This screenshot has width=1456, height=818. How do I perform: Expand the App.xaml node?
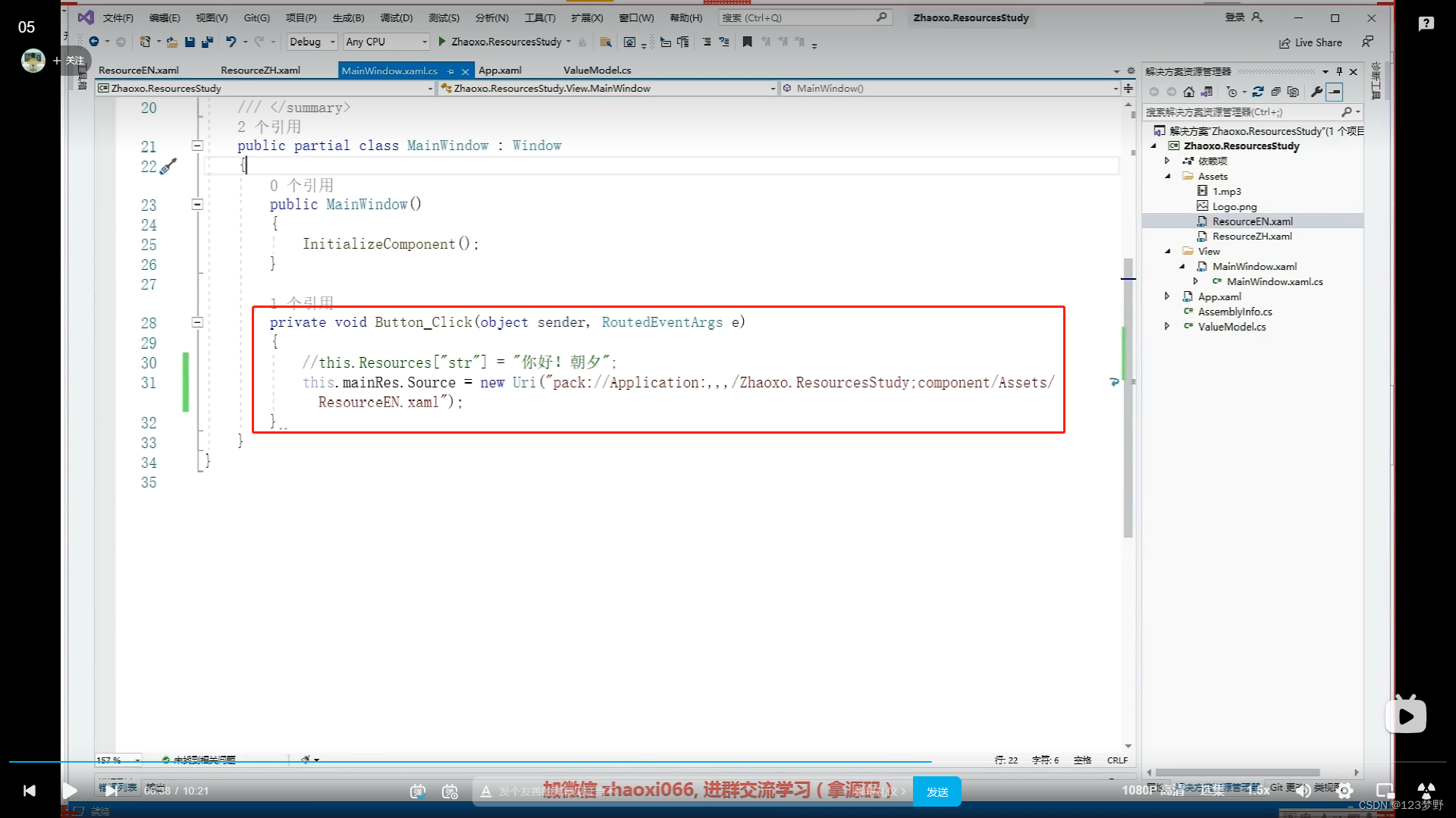[x=1168, y=296]
